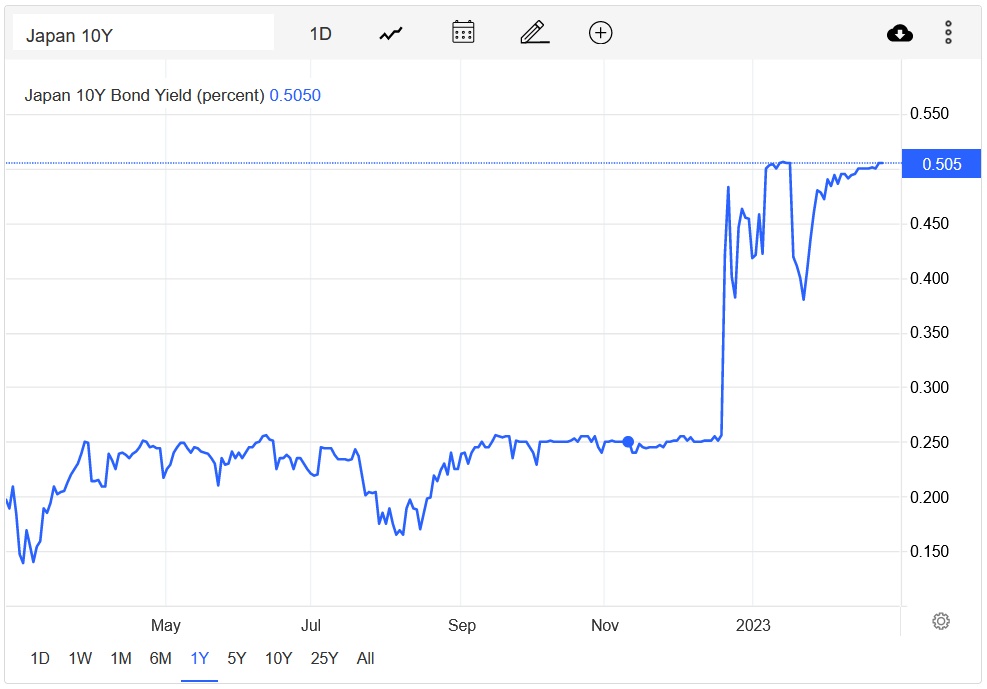Image resolution: width=987 pixels, height=689 pixels.
Task: Select the 1D time range
Action: click(x=40, y=658)
